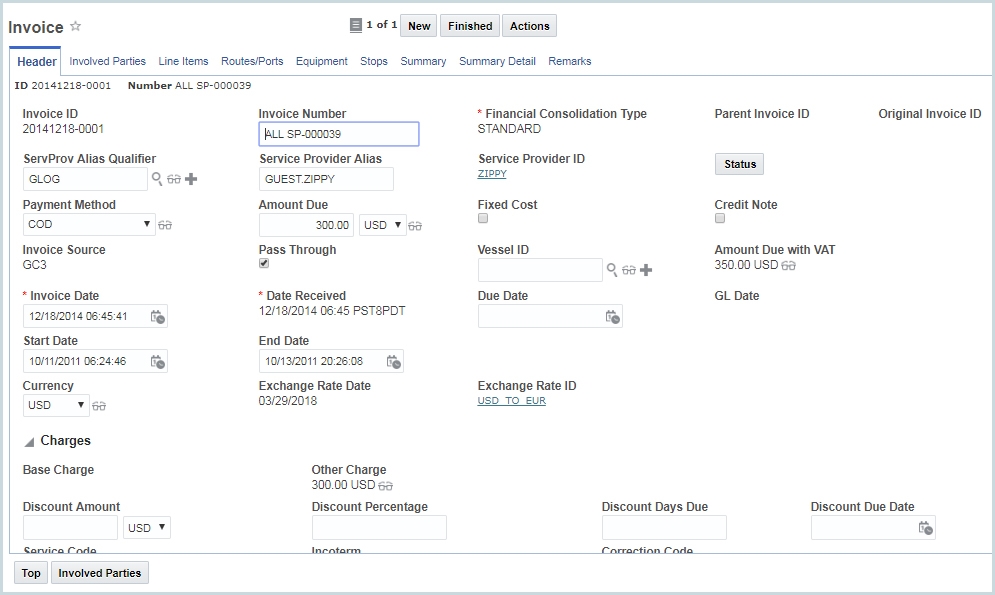Open the Invoice Date calendar picker
The image size is (995, 595).
tap(158, 317)
